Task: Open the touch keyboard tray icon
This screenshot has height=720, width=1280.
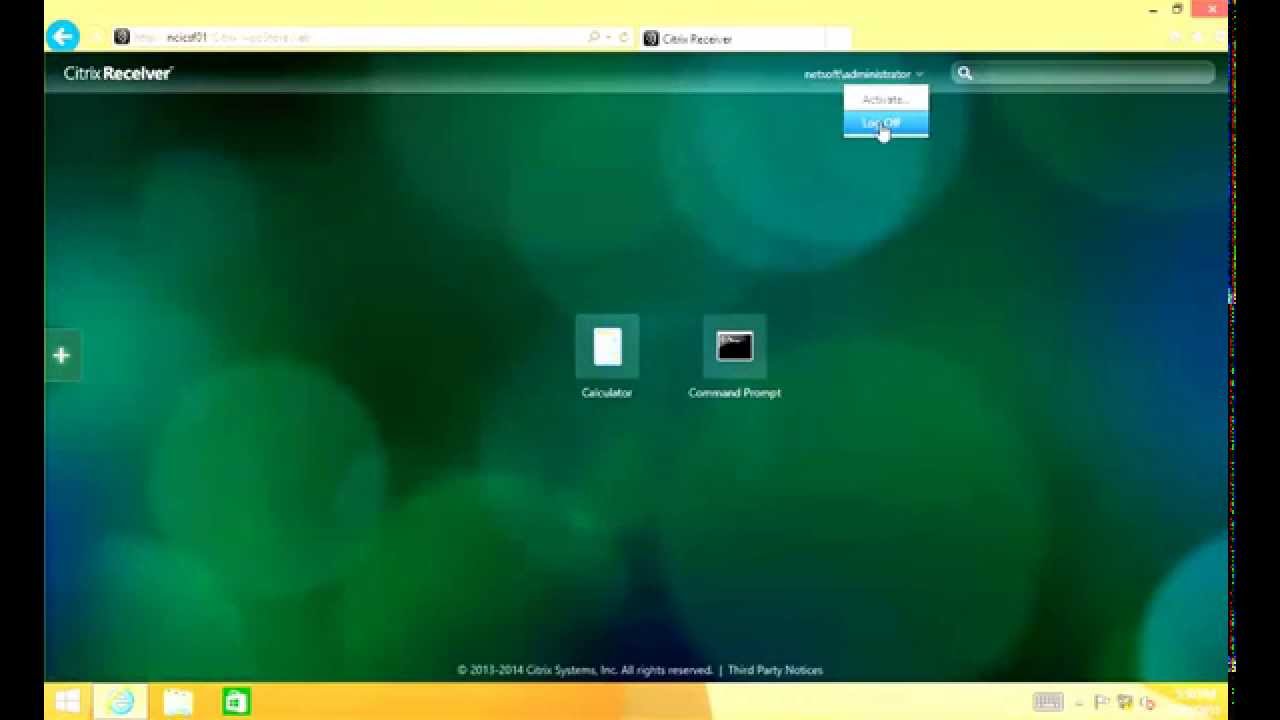Action: 1048,702
